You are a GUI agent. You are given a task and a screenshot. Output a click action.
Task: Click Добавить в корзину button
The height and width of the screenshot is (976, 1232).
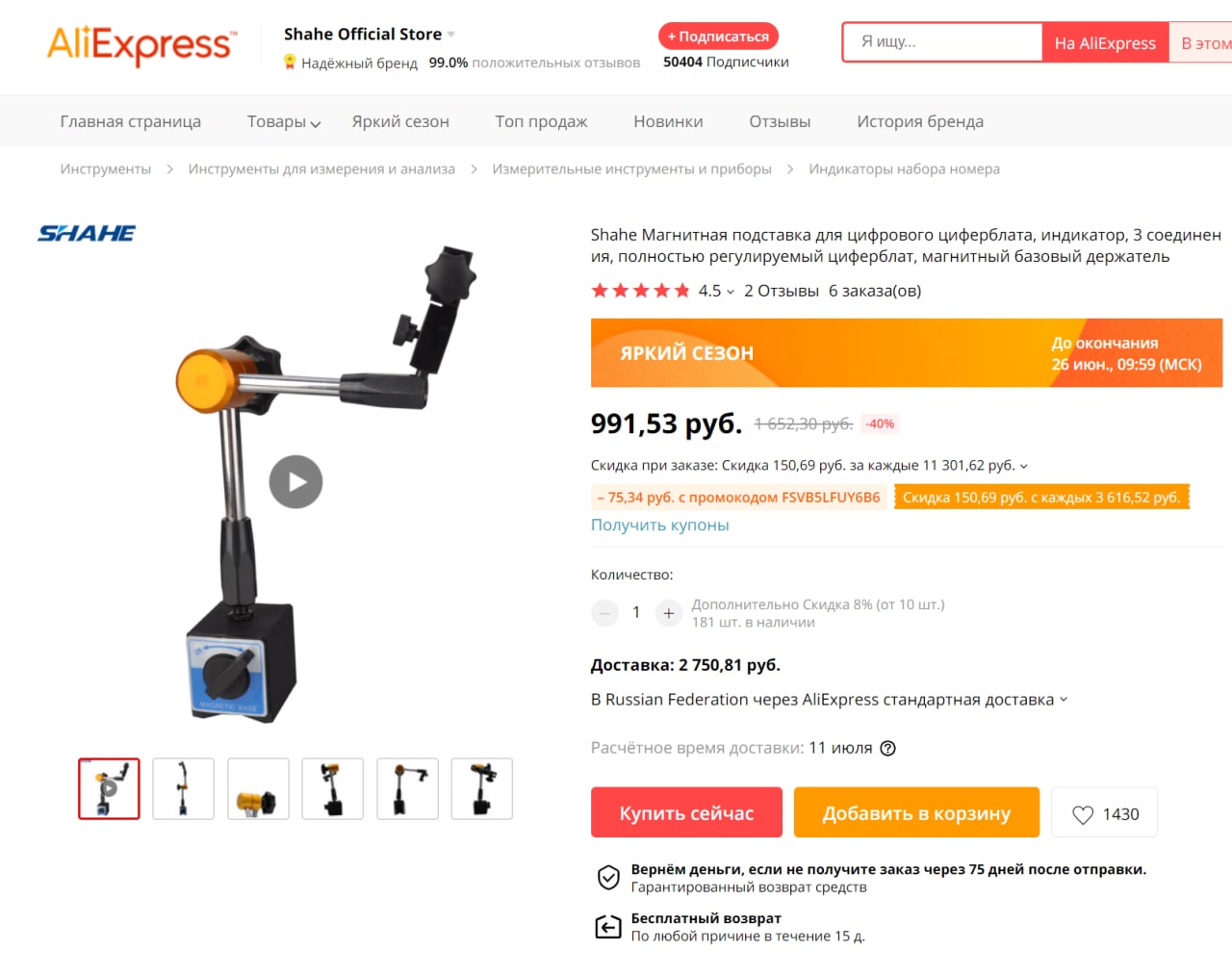tap(916, 812)
